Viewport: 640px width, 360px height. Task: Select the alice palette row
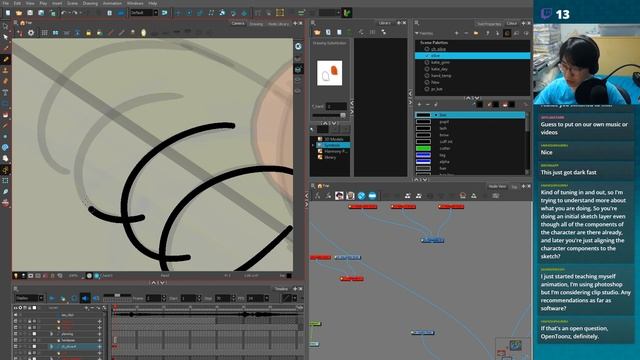(x=473, y=56)
